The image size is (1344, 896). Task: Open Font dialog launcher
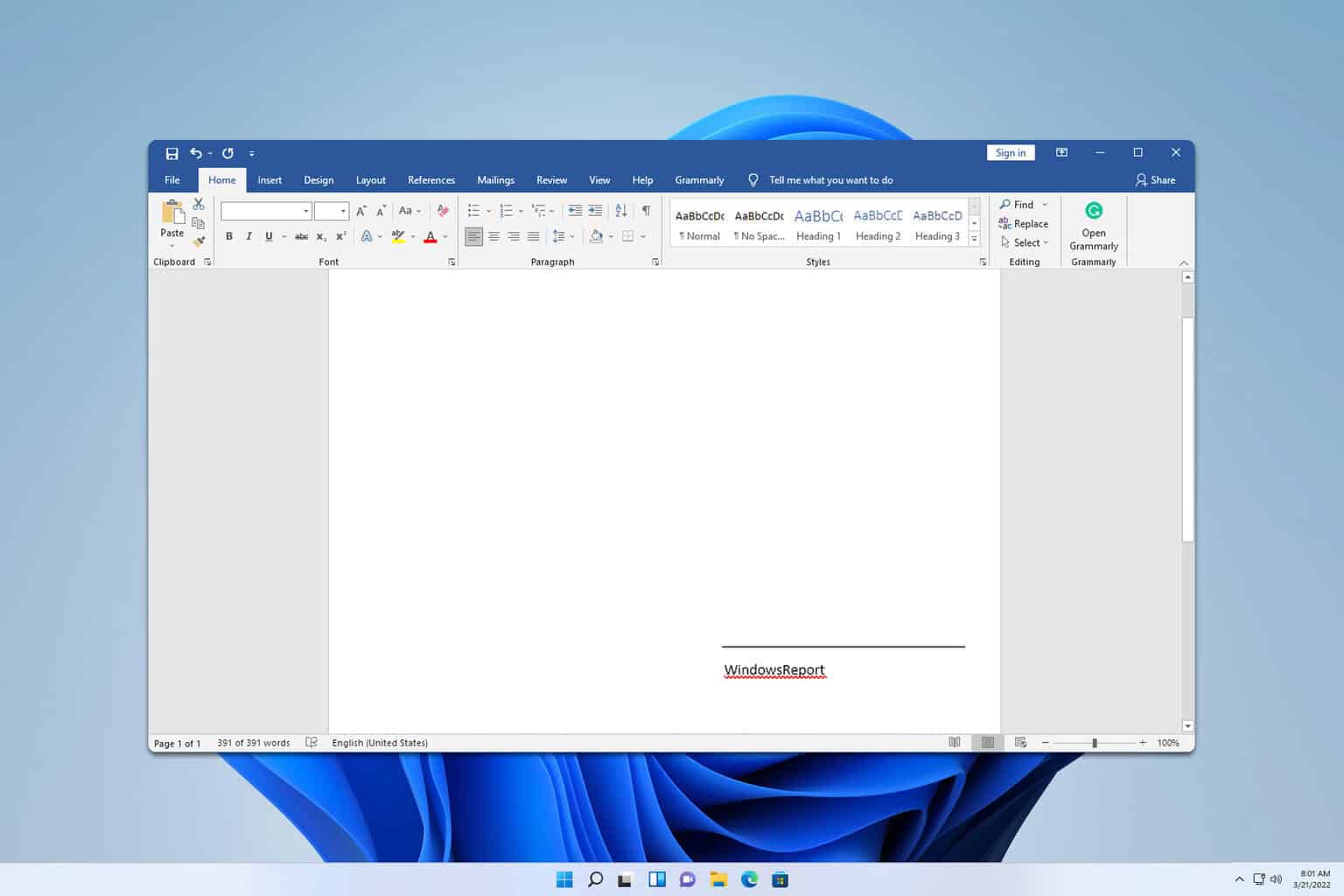[451, 262]
